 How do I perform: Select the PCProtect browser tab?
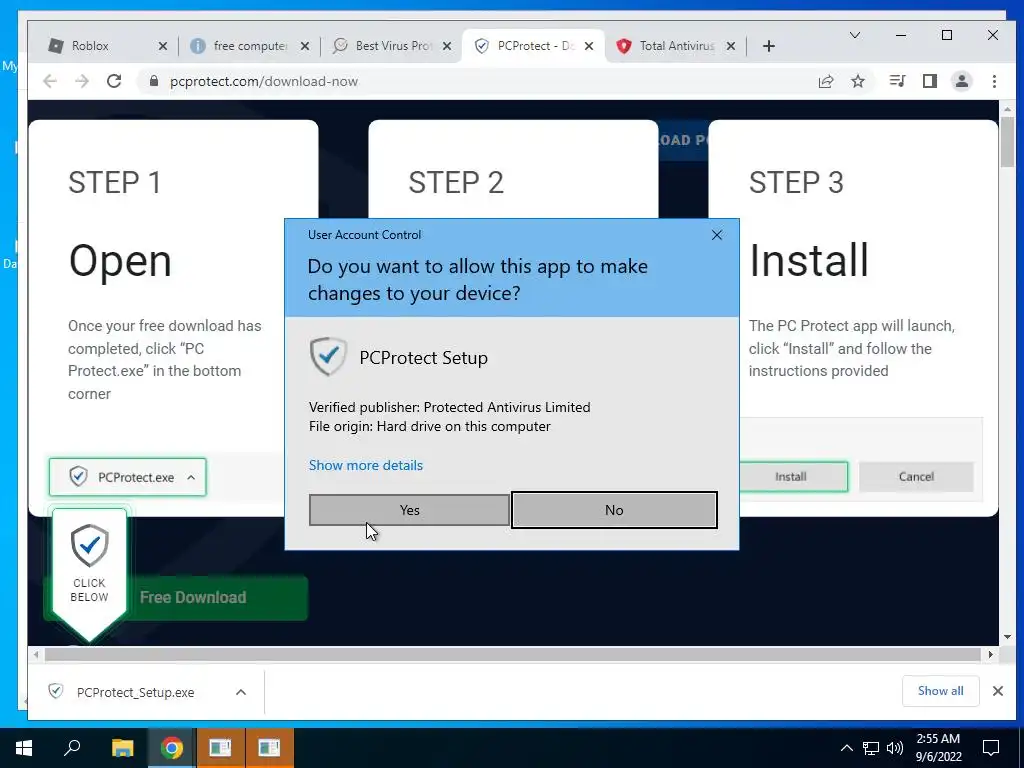(x=536, y=46)
